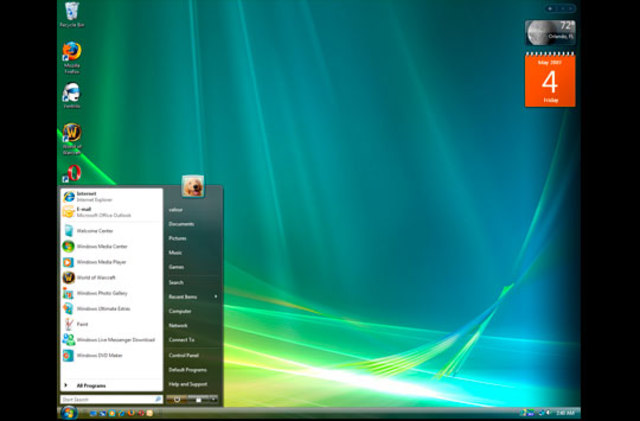
Task: Open Computer from Start menu
Action: [x=180, y=311]
